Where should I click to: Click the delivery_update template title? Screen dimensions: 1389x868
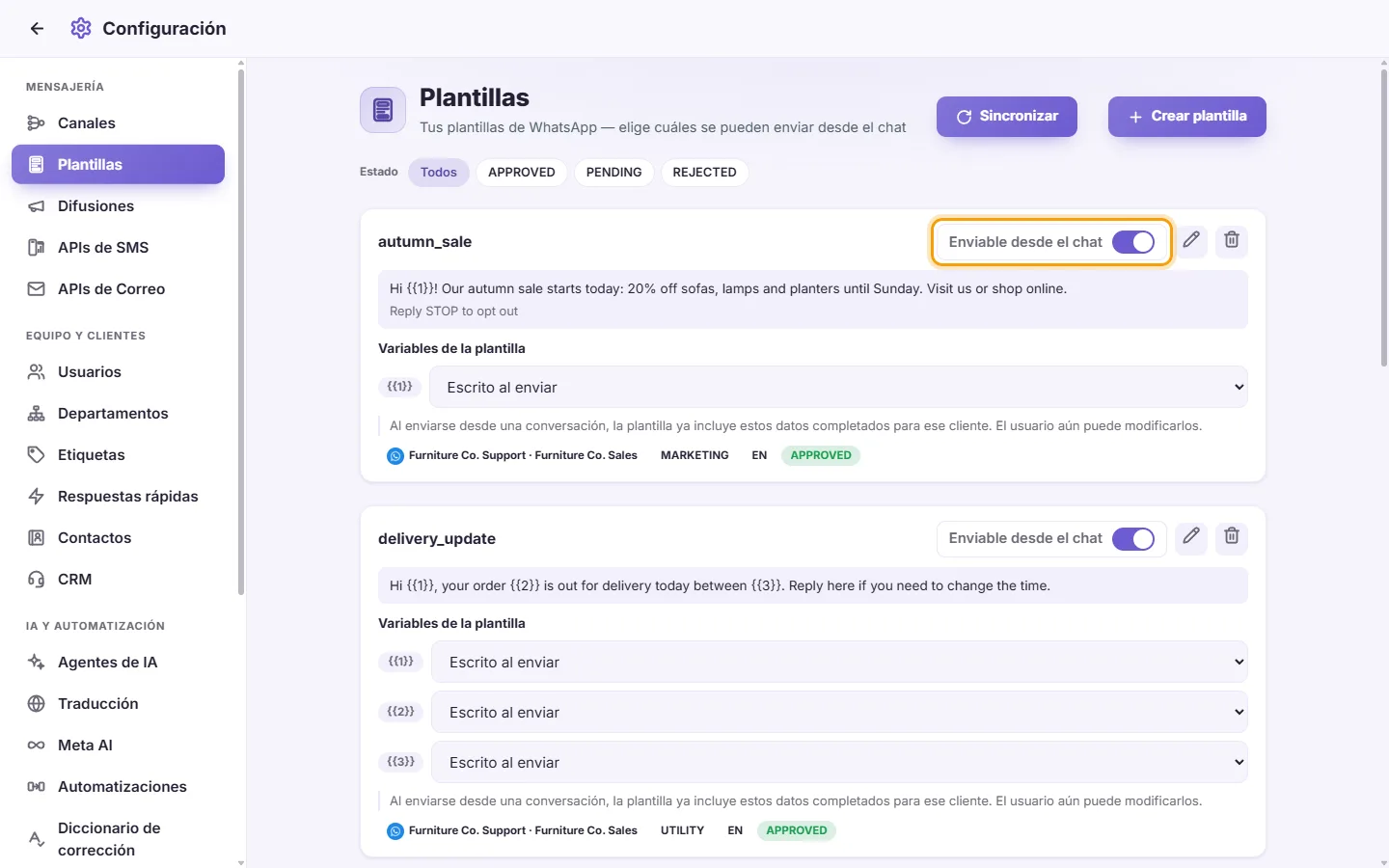tap(437, 539)
